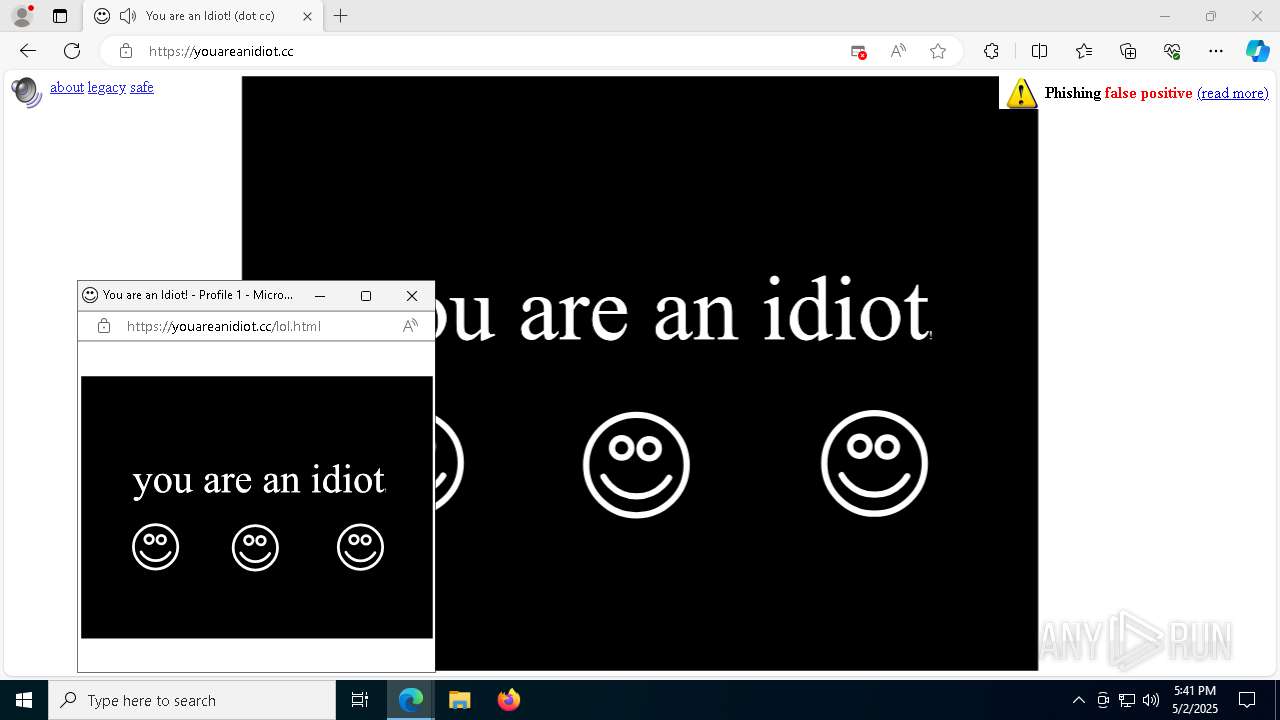The height and width of the screenshot is (720, 1280).
Task: Open File Explorer from the taskbar
Action: pos(459,700)
